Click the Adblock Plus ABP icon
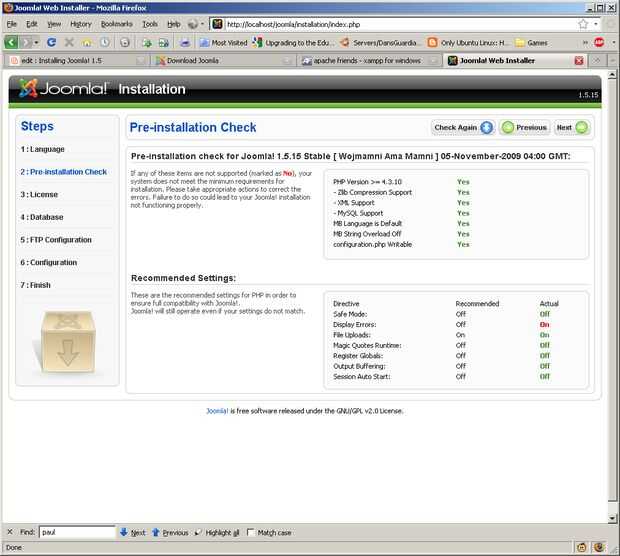620x556 pixels. [x=599, y=42]
